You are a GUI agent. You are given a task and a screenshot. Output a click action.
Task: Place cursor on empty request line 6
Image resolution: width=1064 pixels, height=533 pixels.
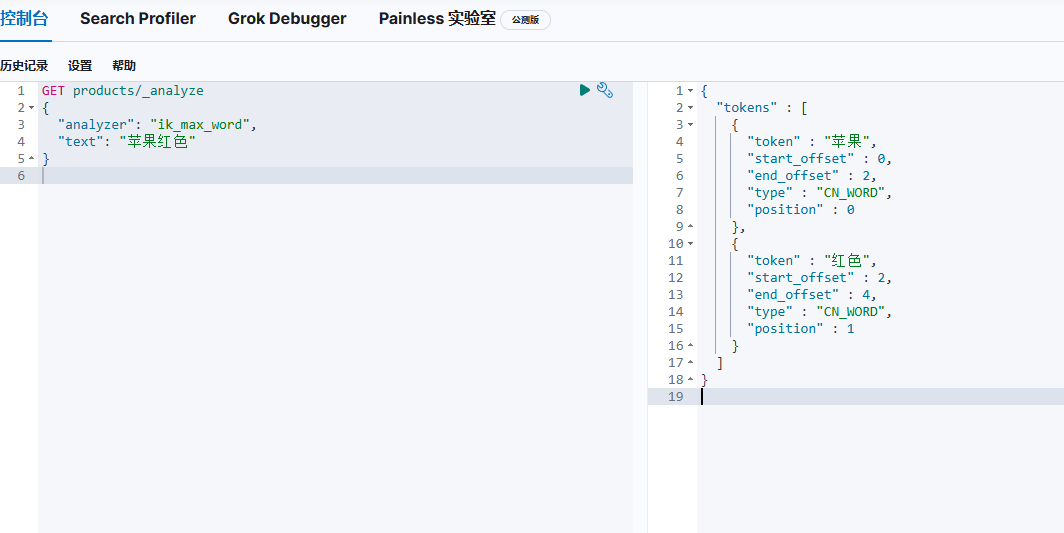click(x=300, y=176)
